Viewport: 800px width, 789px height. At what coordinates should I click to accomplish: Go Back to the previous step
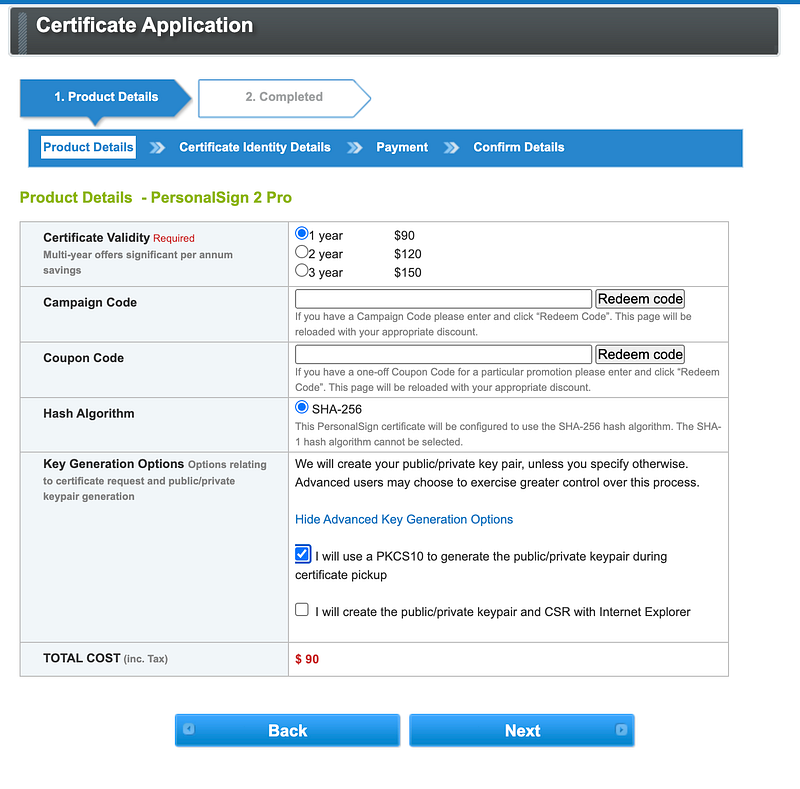(287, 730)
